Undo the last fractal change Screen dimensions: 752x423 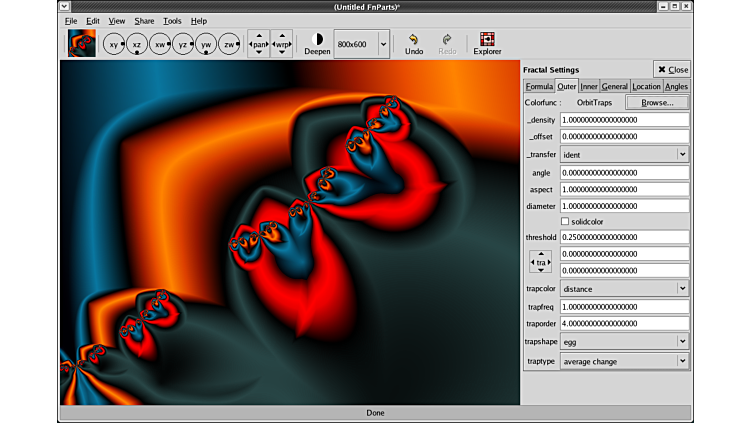[414, 44]
